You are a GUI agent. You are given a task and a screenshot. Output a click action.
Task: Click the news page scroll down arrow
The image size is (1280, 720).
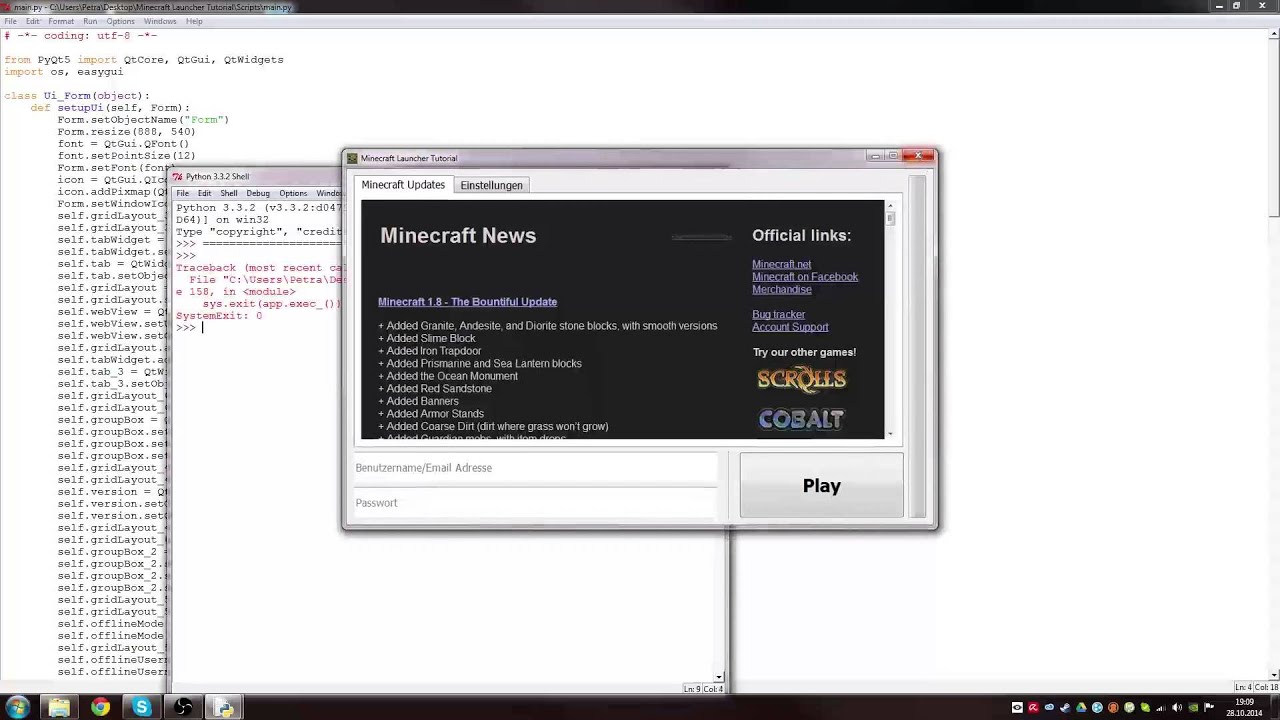[890, 434]
